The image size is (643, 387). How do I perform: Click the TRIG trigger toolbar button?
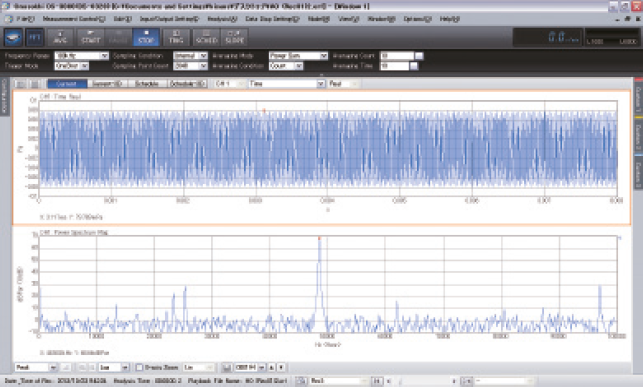pyautogui.click(x=176, y=38)
